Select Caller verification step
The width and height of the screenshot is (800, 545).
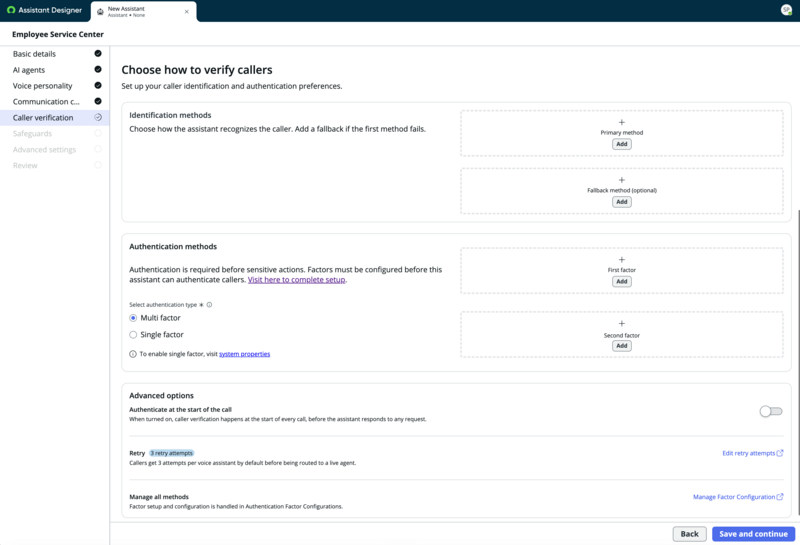(x=55, y=117)
